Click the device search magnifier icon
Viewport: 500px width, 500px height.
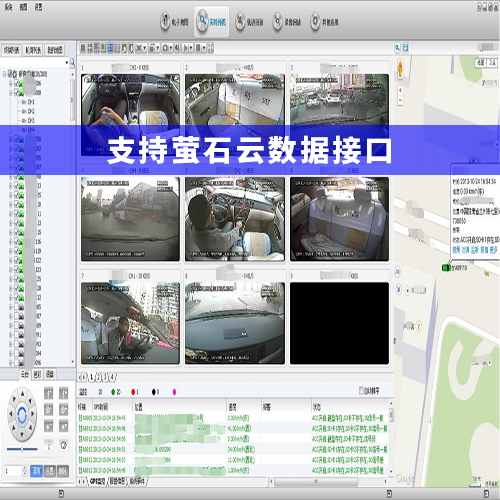(72, 63)
